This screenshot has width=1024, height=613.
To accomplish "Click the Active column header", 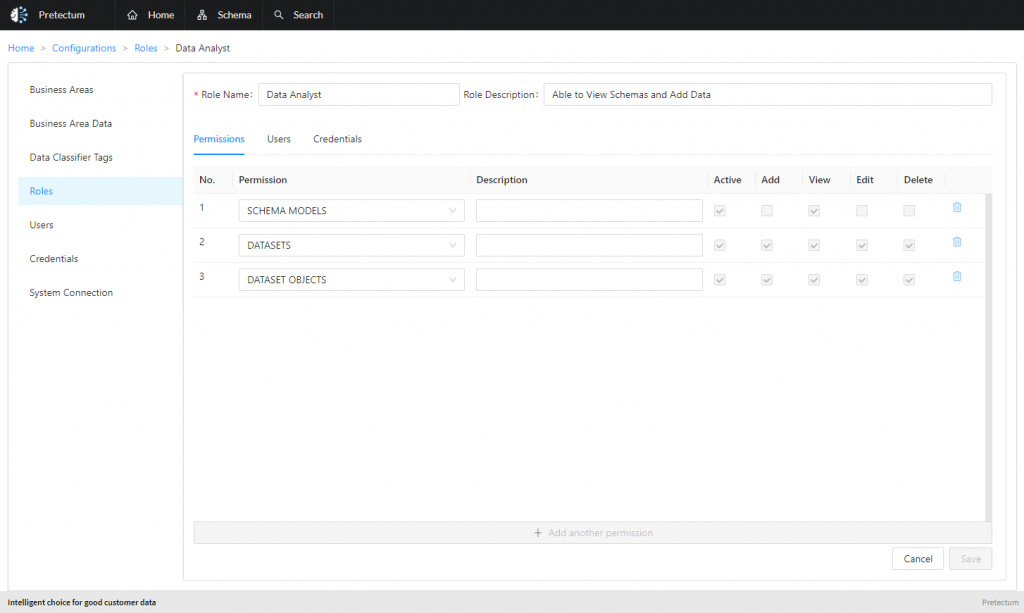I will tap(728, 180).
